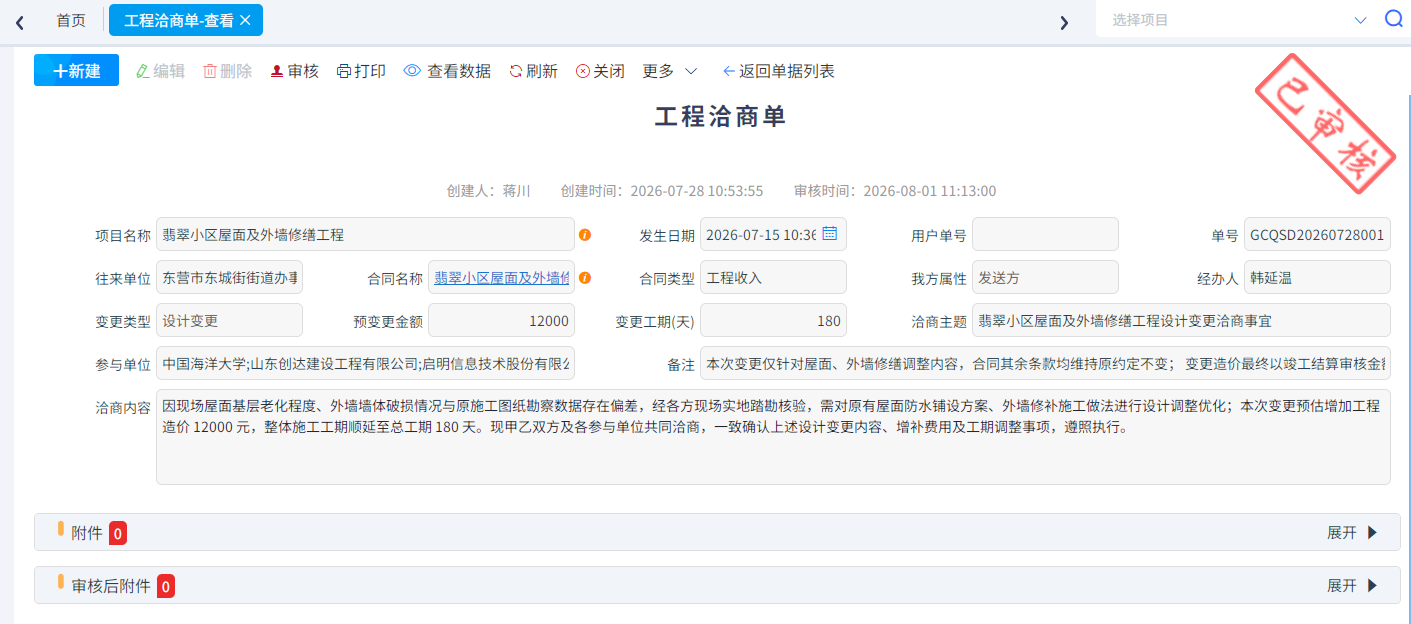Click the 创建人：蒋川 text

[488, 191]
